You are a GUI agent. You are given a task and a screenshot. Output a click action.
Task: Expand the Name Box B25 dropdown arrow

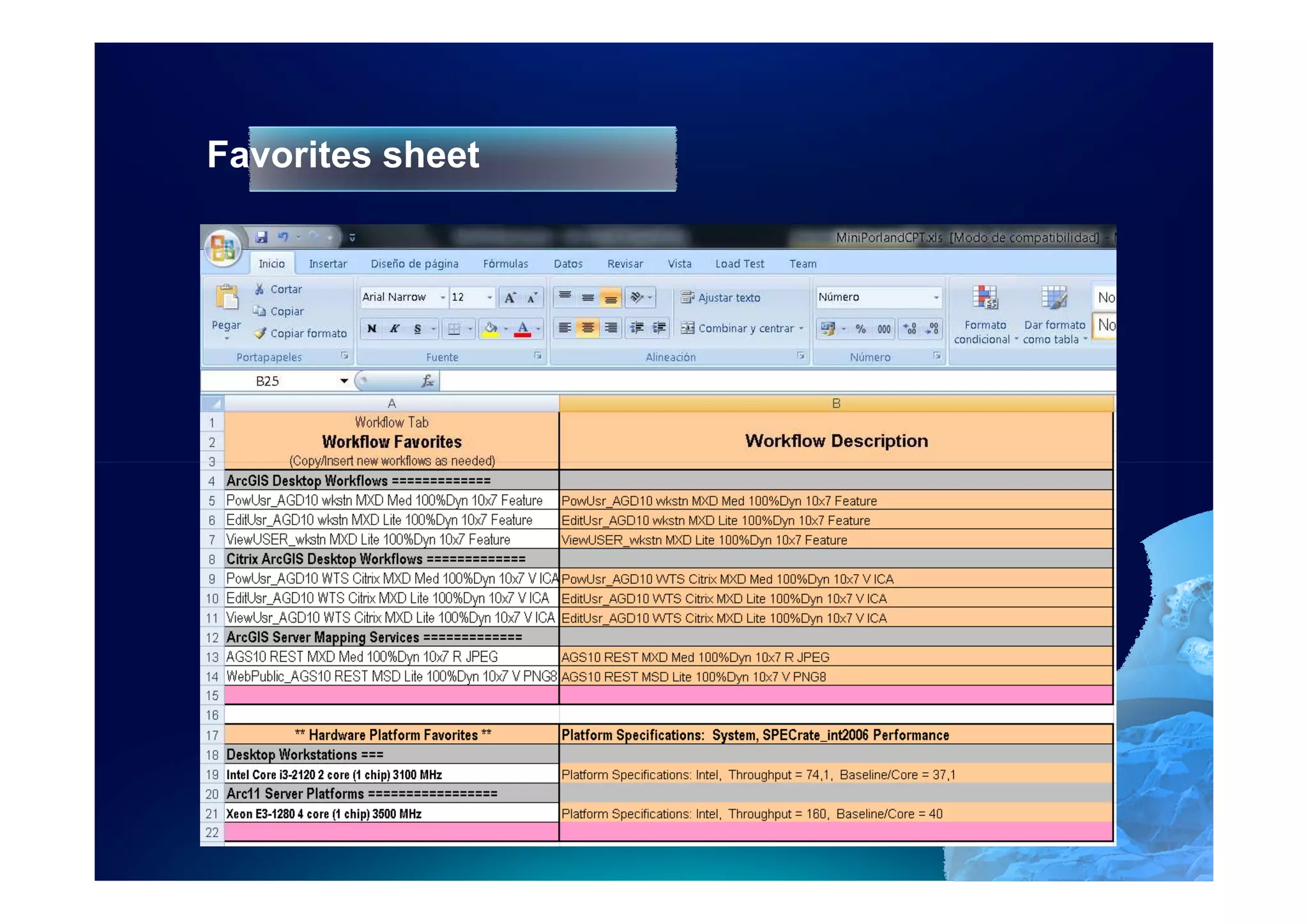coord(344,381)
